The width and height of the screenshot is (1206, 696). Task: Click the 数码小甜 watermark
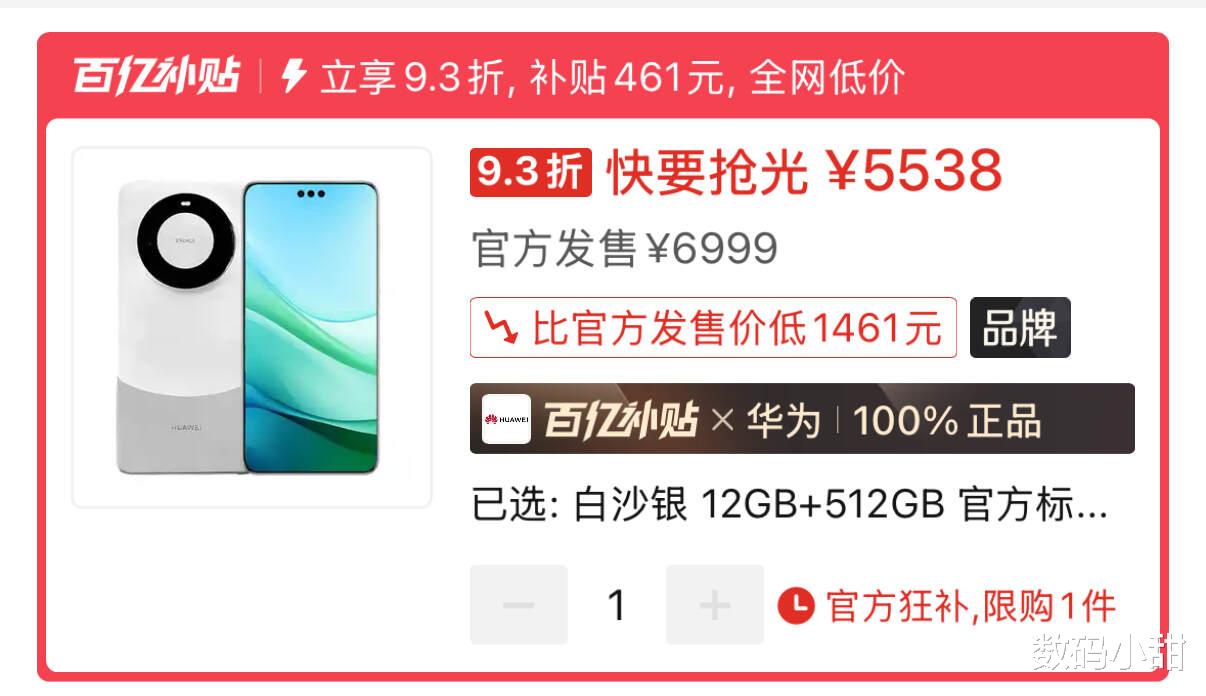(1109, 652)
